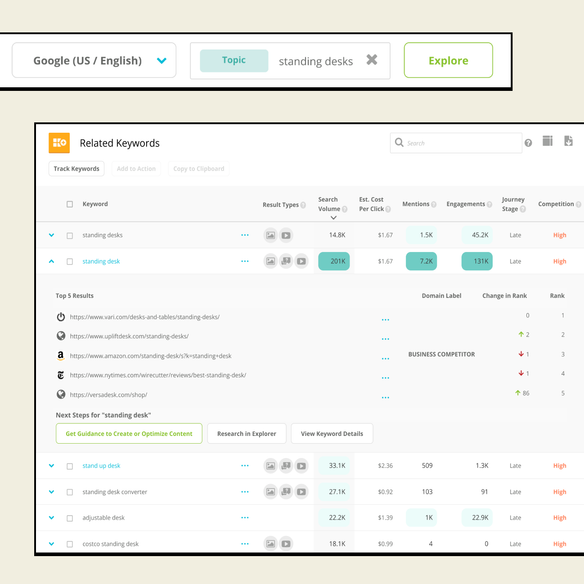Viewport: 584px width, 584px height.
Task: Open the Google (US / English) dropdown
Action: (94, 60)
